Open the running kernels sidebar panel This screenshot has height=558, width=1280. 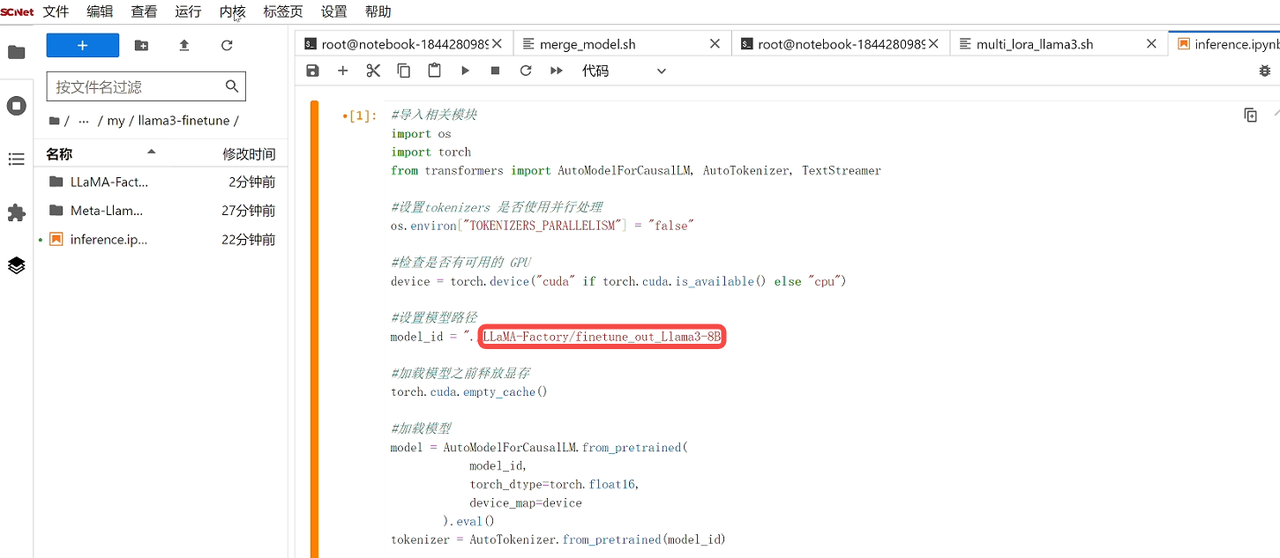click(x=16, y=106)
